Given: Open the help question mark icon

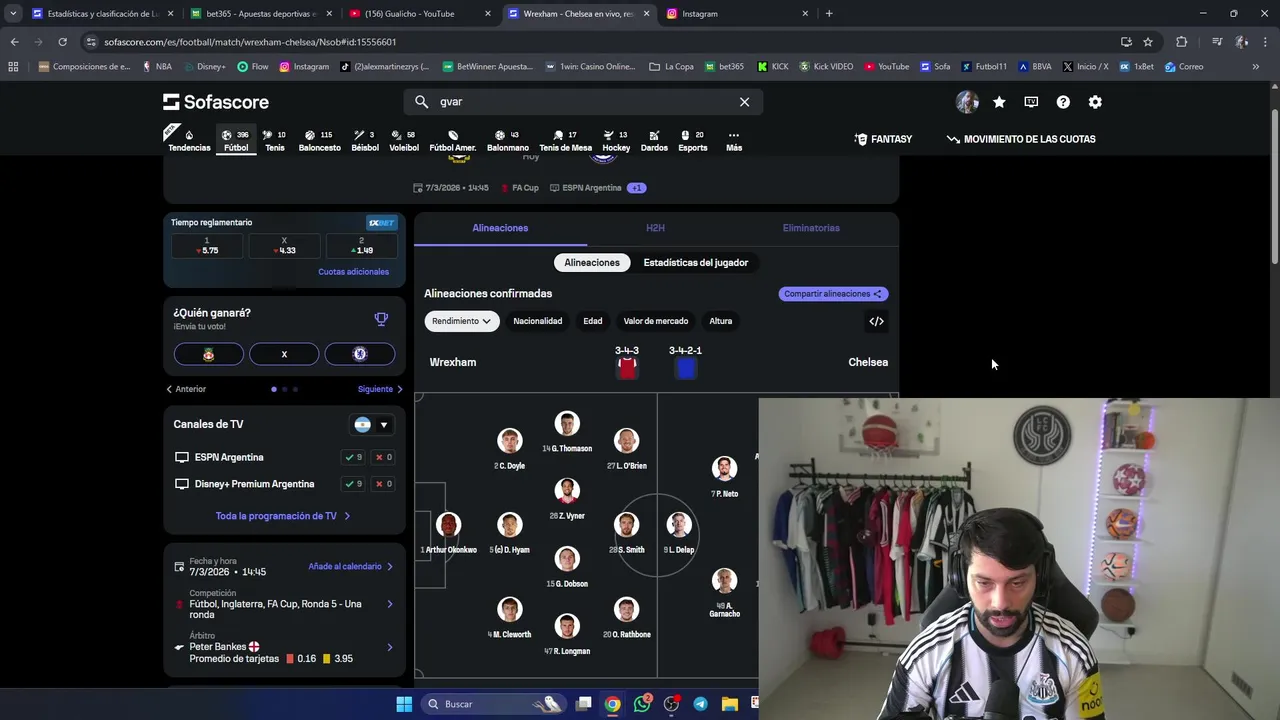Looking at the screenshot, I should pos(1063,102).
